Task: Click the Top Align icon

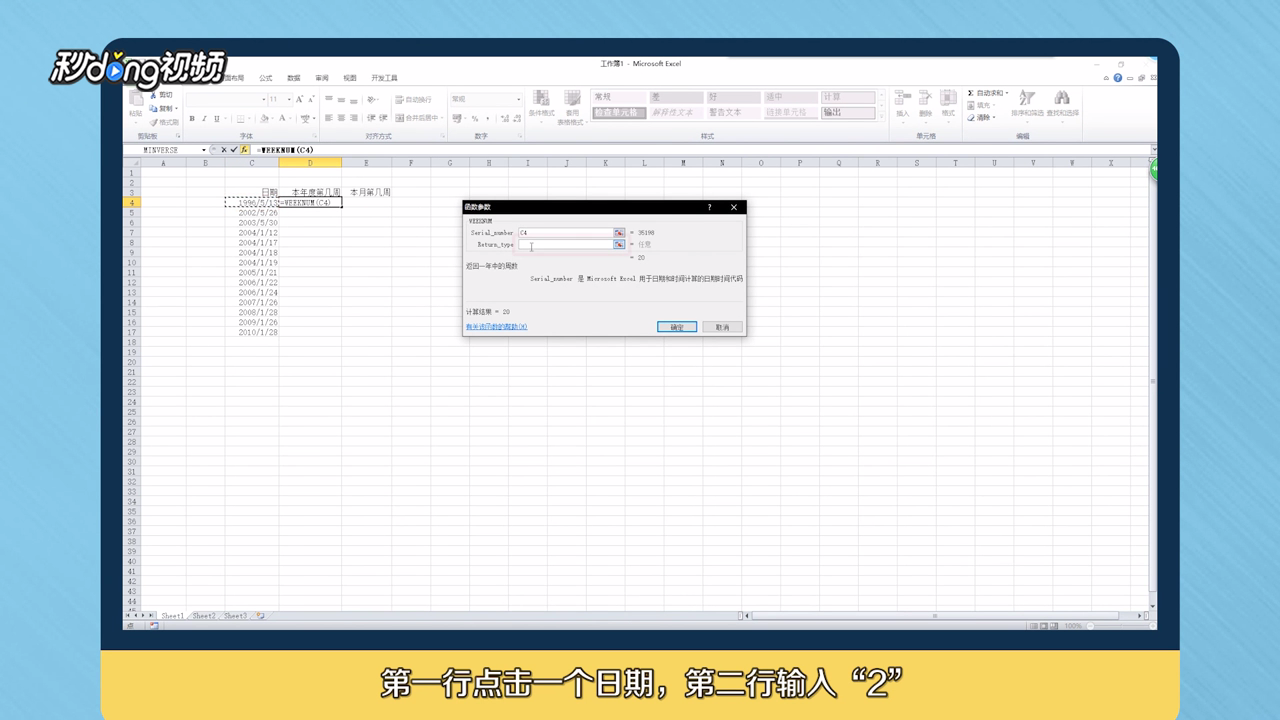Action: [328, 100]
